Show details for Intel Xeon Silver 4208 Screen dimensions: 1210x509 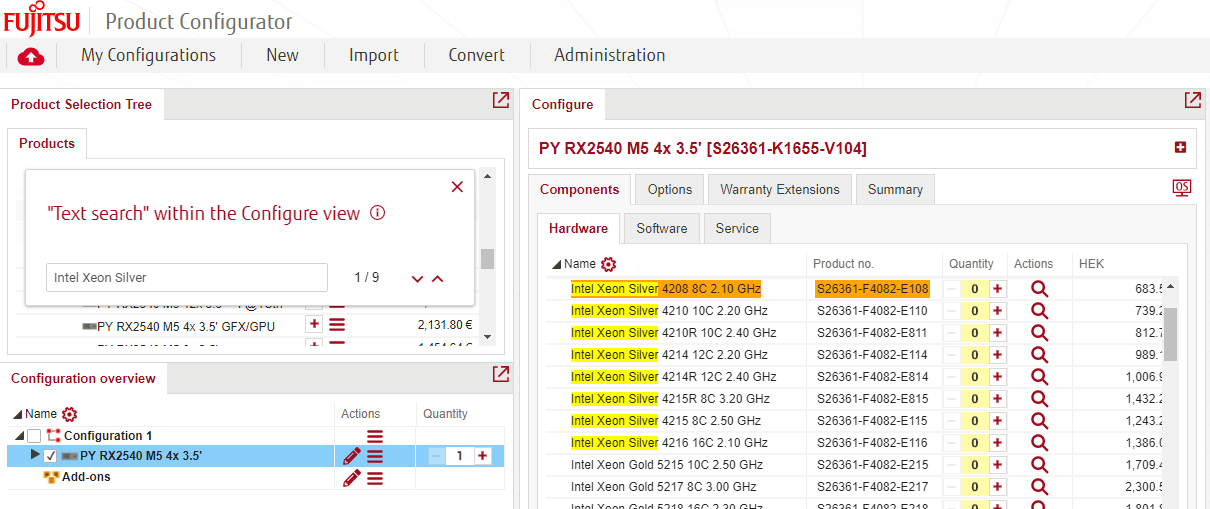tap(1039, 289)
